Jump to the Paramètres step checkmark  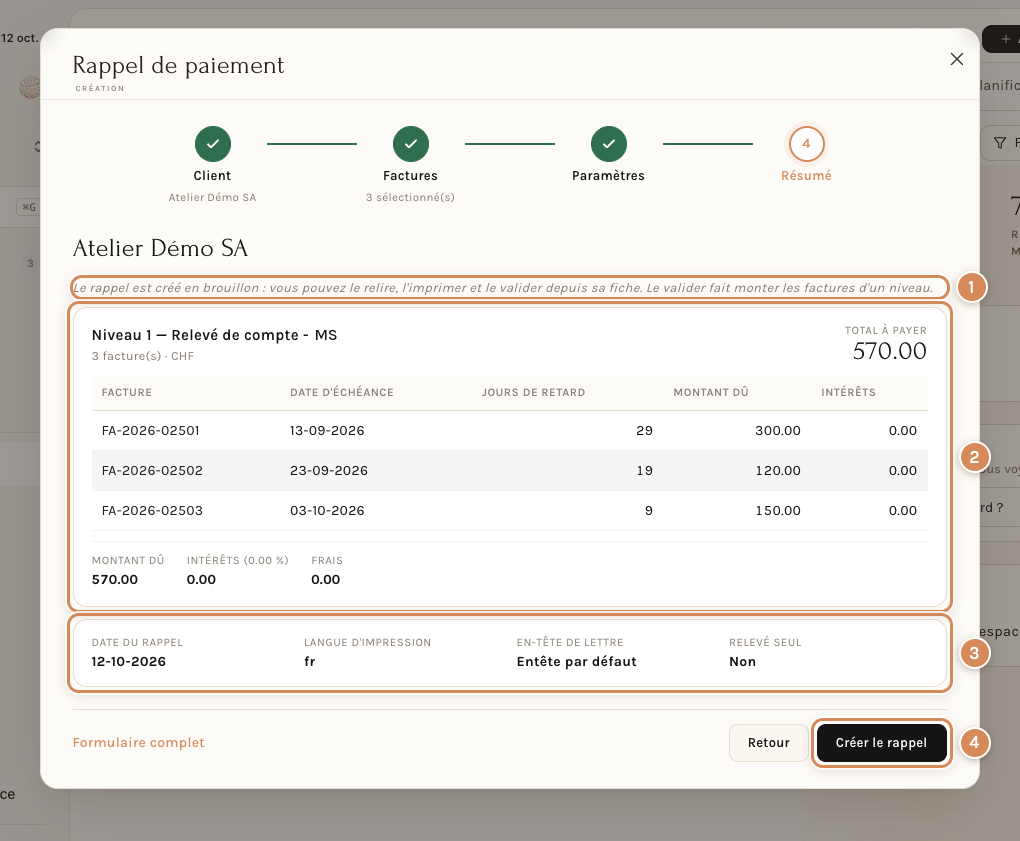click(608, 144)
